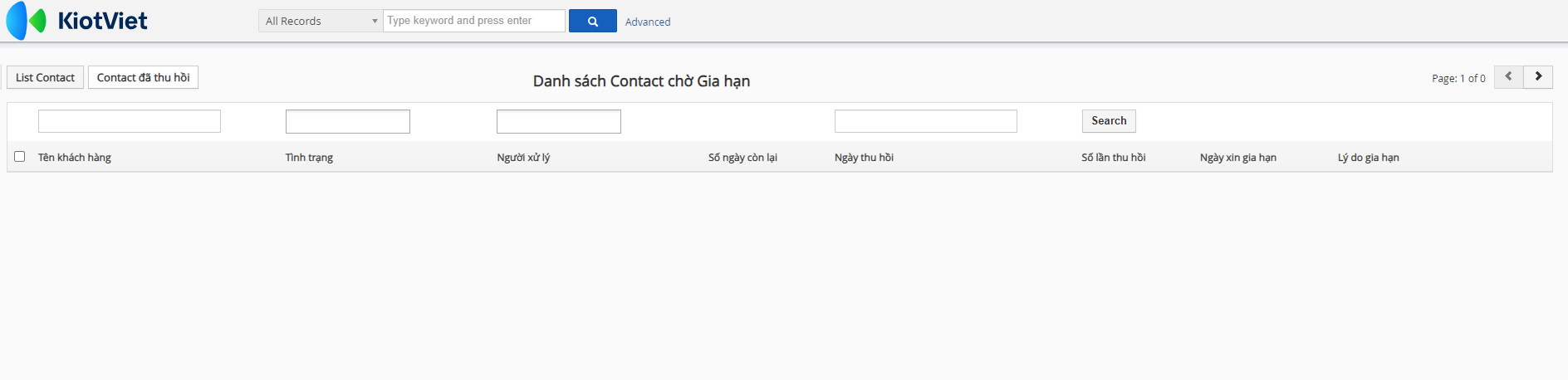Sort by the Số ngày còn lại column
The width and height of the screenshot is (1568, 380).
(x=742, y=158)
